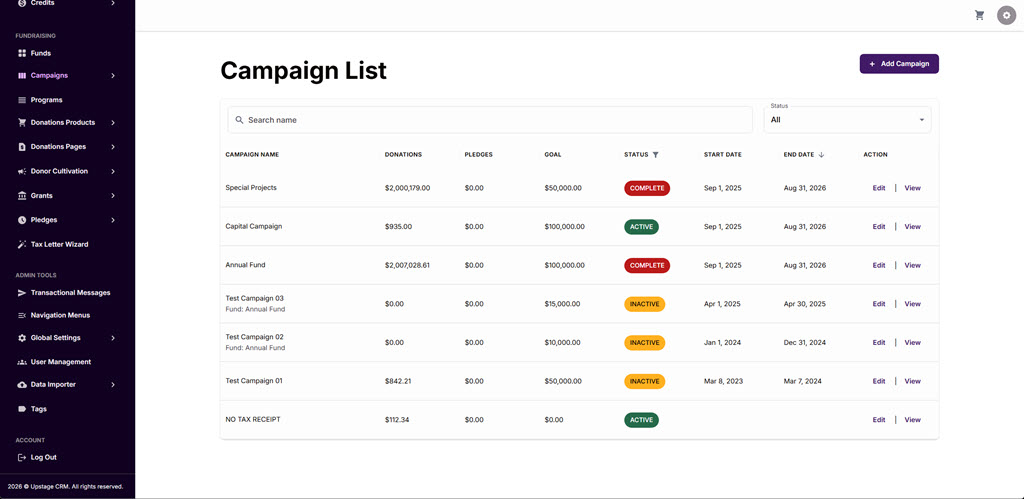This screenshot has width=1024, height=499.
Task: Edit the Capital Campaign row
Action: (x=878, y=227)
